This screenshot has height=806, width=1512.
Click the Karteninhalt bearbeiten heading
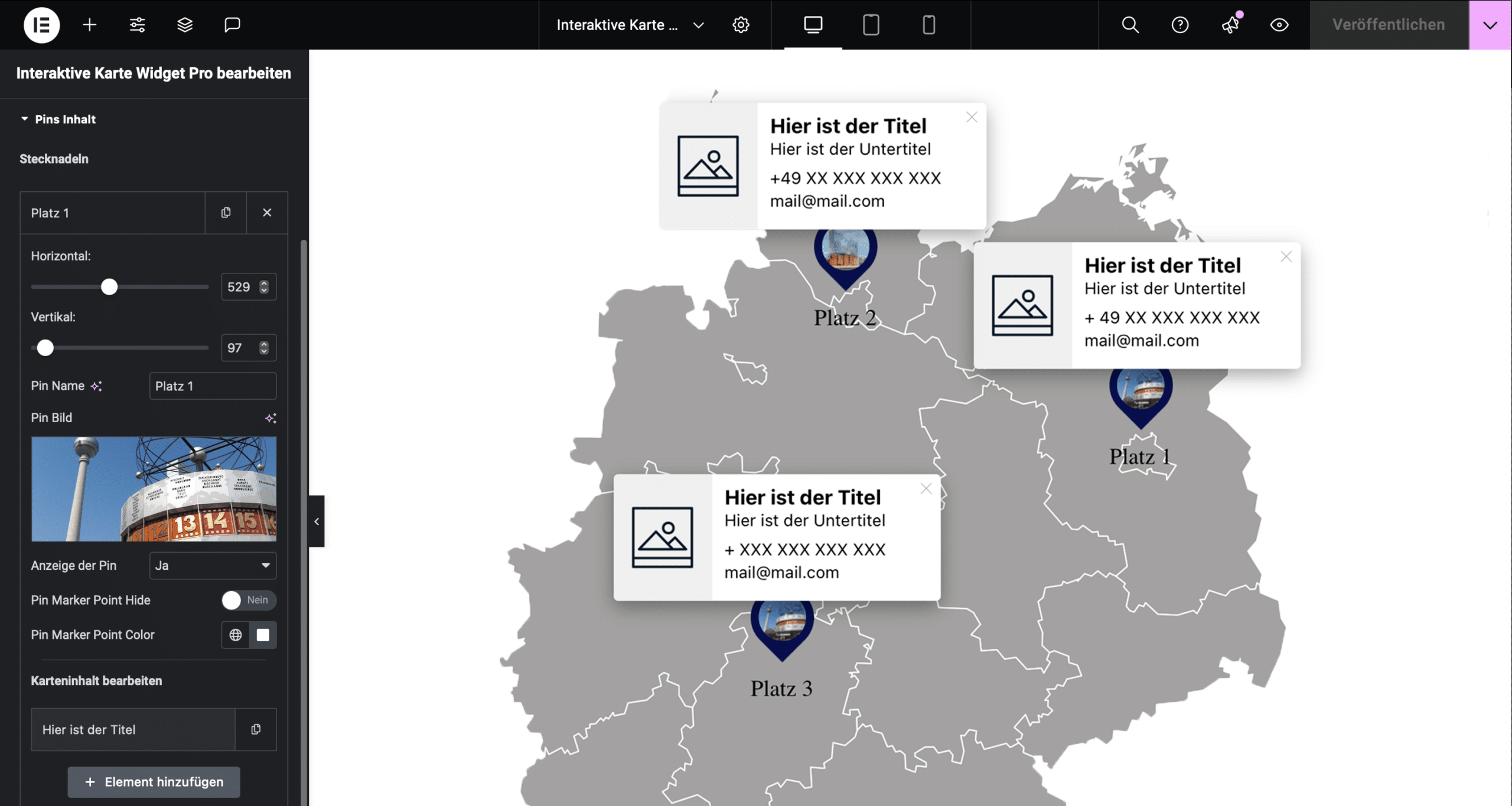(96, 681)
